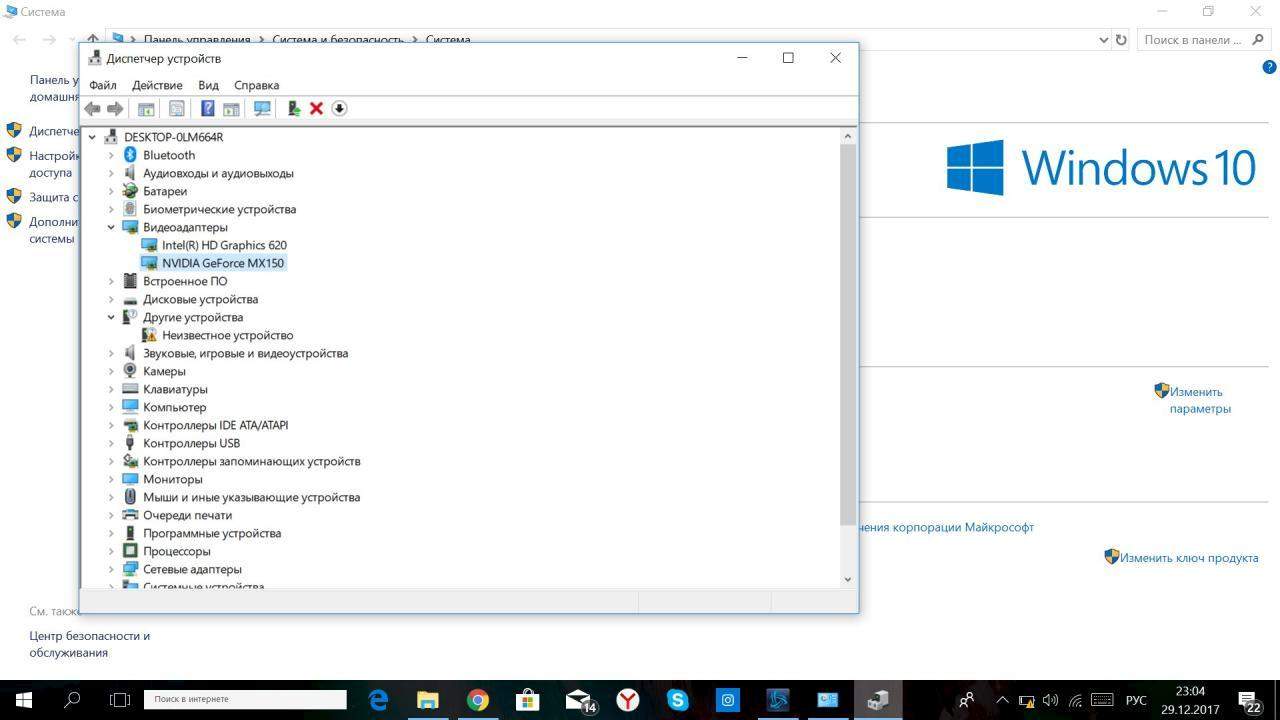Click the Back arrow in Device Manager toolbar
The image size is (1280, 720).
click(x=93, y=108)
